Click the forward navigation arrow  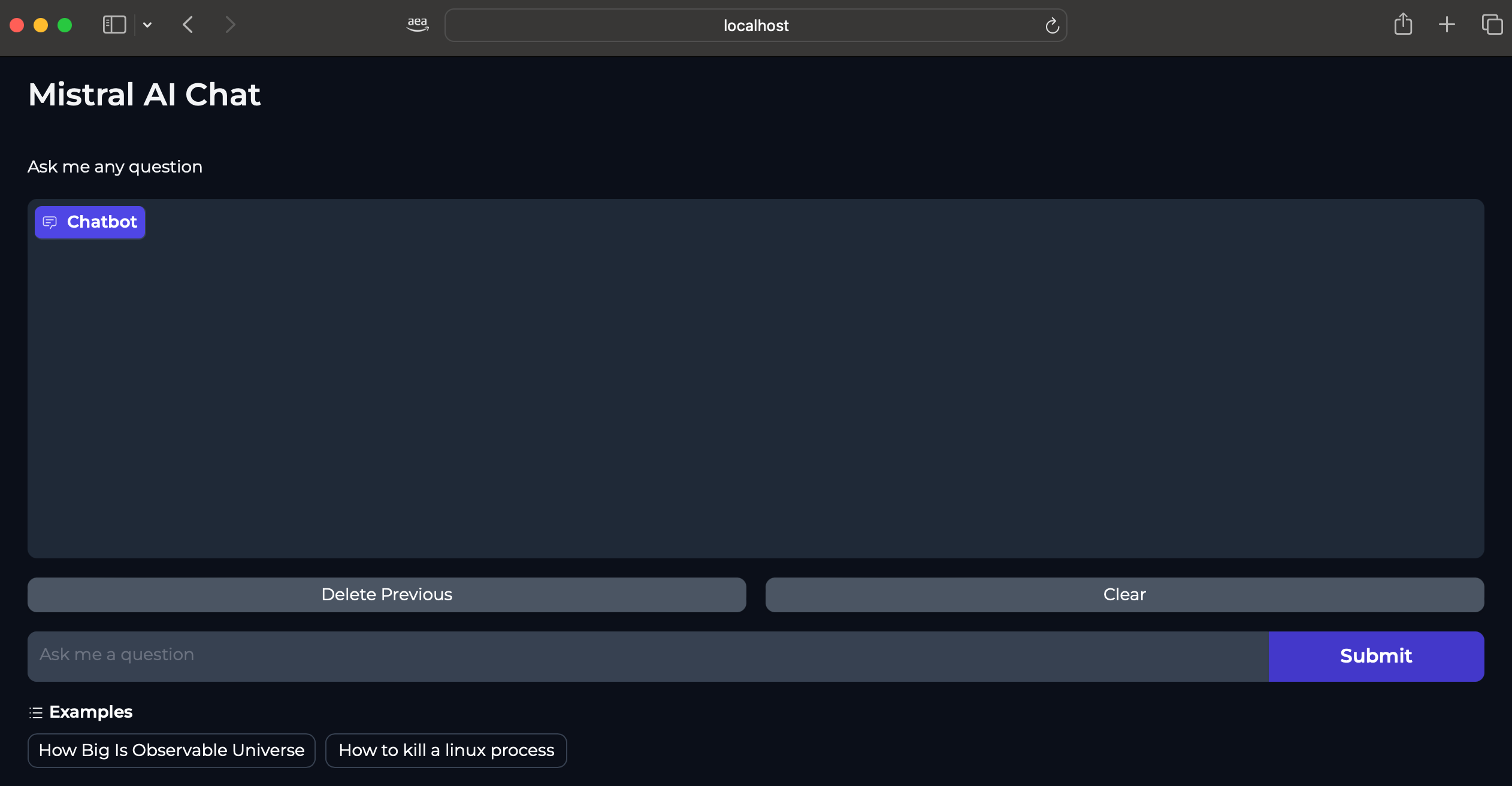(x=230, y=25)
